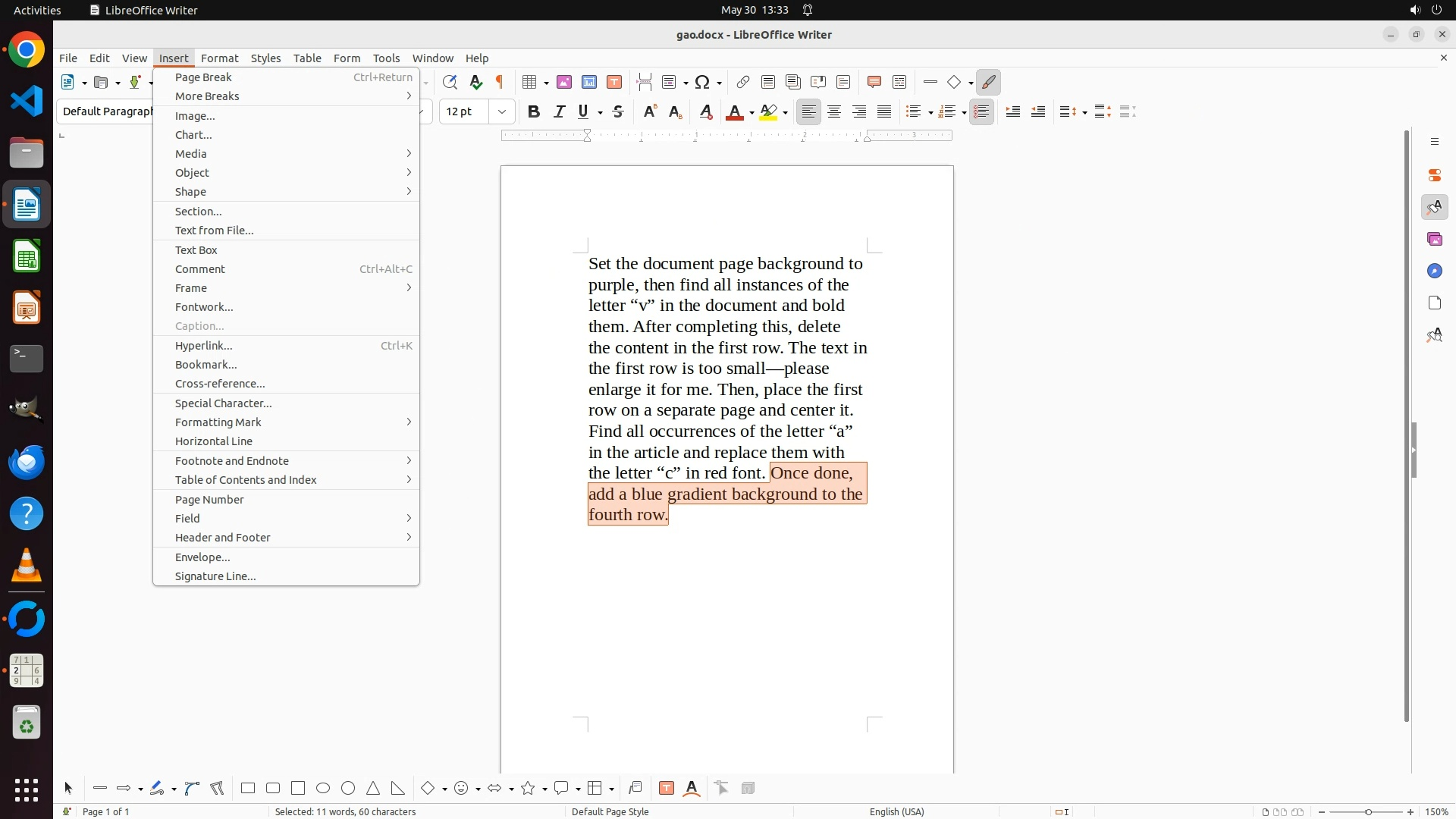This screenshot has height=819, width=1456.
Task: Select the Ellipse drawing shape tool
Action: [x=323, y=788]
